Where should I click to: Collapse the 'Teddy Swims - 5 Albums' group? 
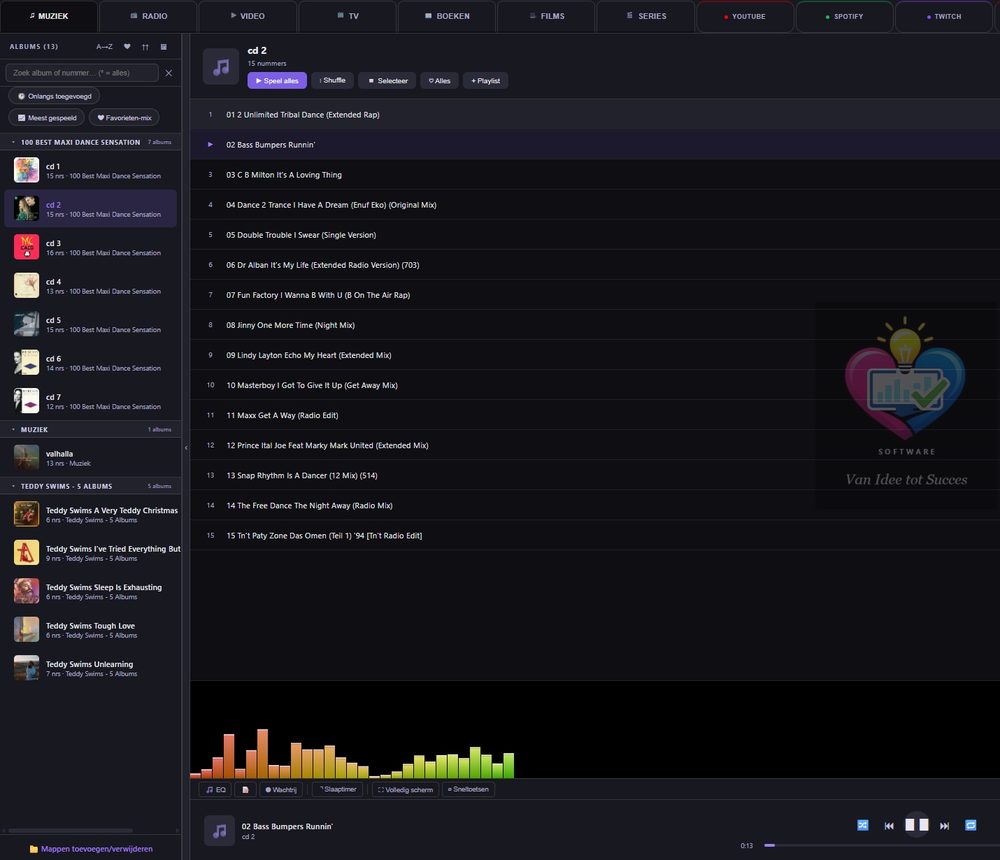click(91, 486)
